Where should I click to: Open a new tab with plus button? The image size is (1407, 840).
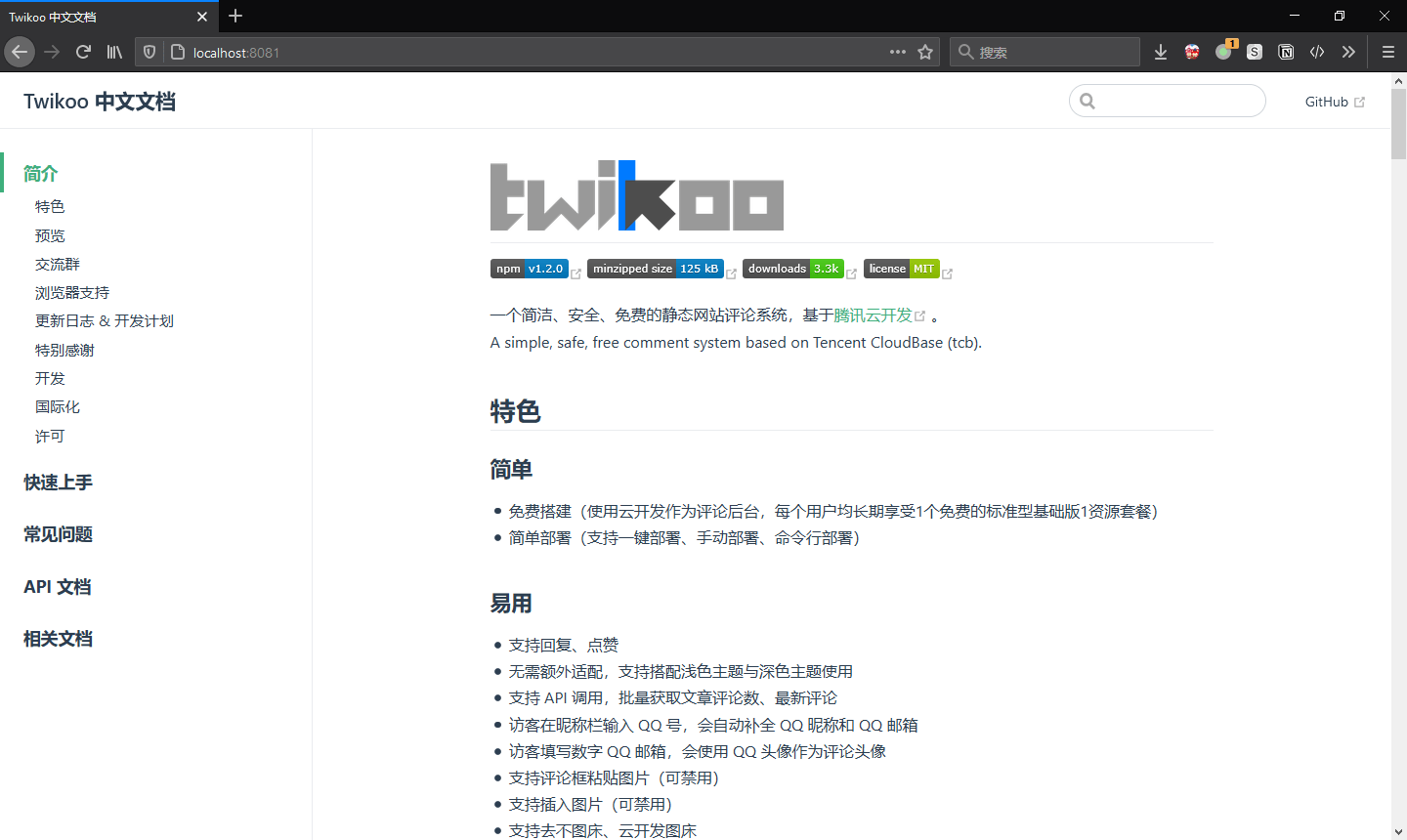[235, 16]
